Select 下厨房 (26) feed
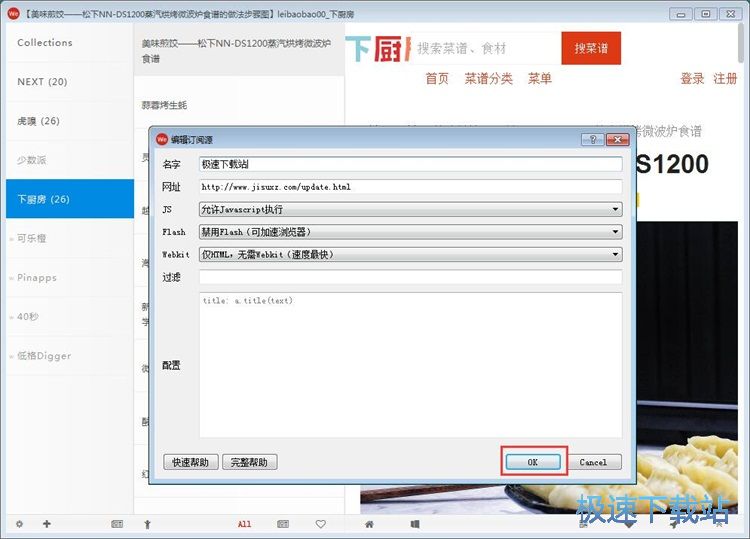 [x=70, y=199]
